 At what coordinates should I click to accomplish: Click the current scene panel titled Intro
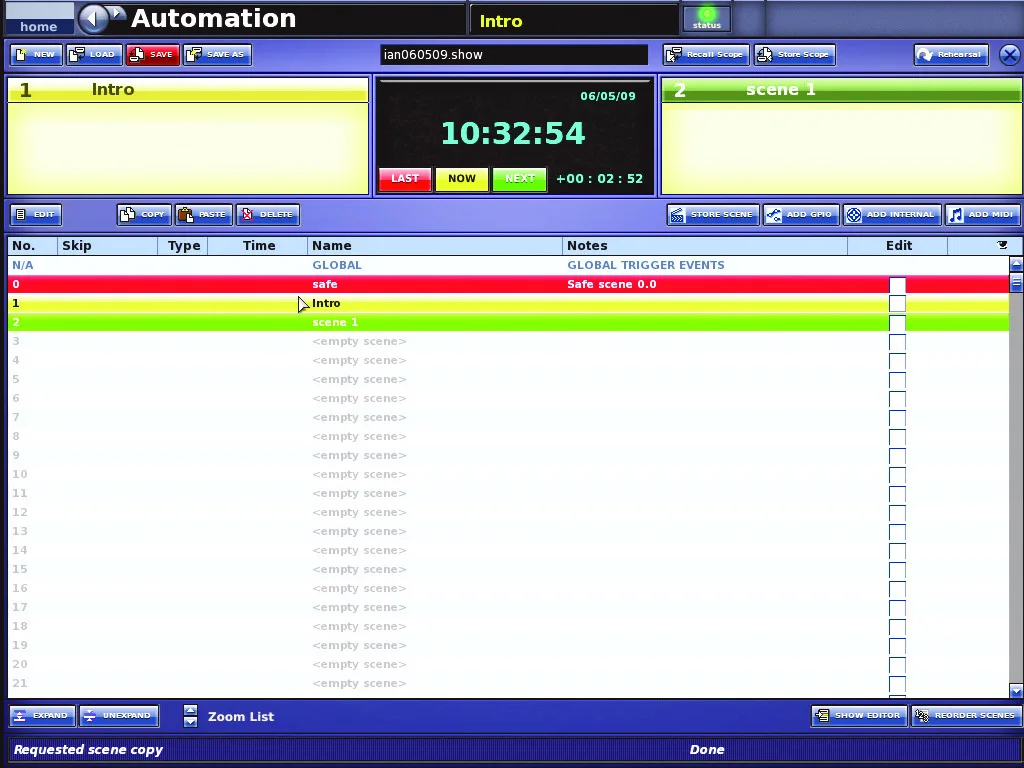coord(188,136)
